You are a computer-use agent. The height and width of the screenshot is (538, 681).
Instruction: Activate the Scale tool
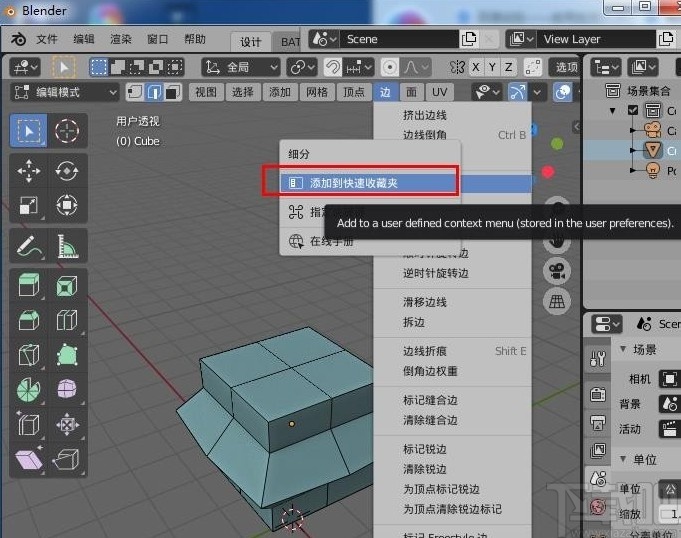(29, 205)
